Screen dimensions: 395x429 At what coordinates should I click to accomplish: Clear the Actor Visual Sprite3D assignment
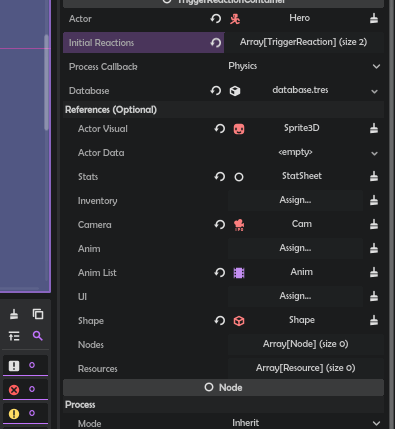click(x=374, y=129)
